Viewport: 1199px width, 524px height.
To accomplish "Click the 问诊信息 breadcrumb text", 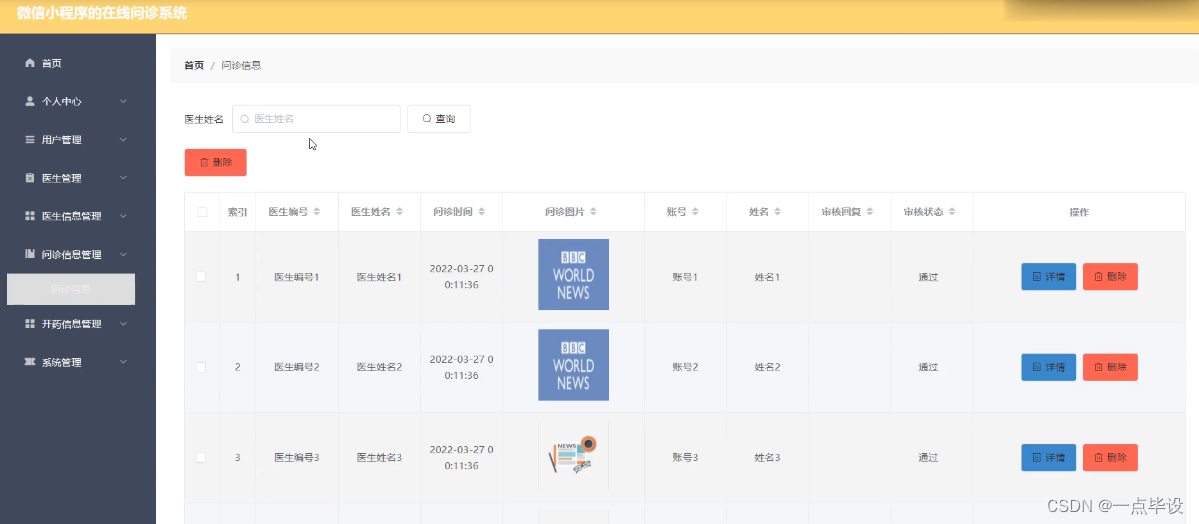I will point(242,66).
